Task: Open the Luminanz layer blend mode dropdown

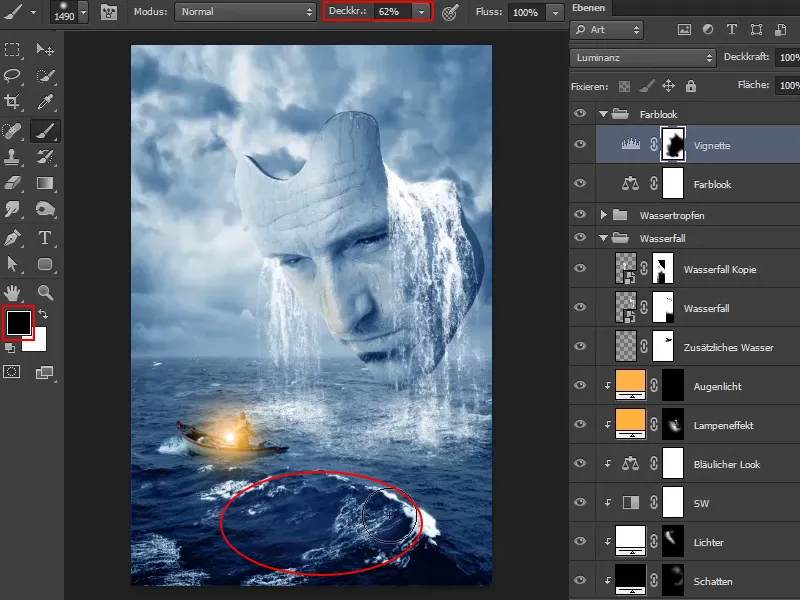Action: (x=643, y=58)
